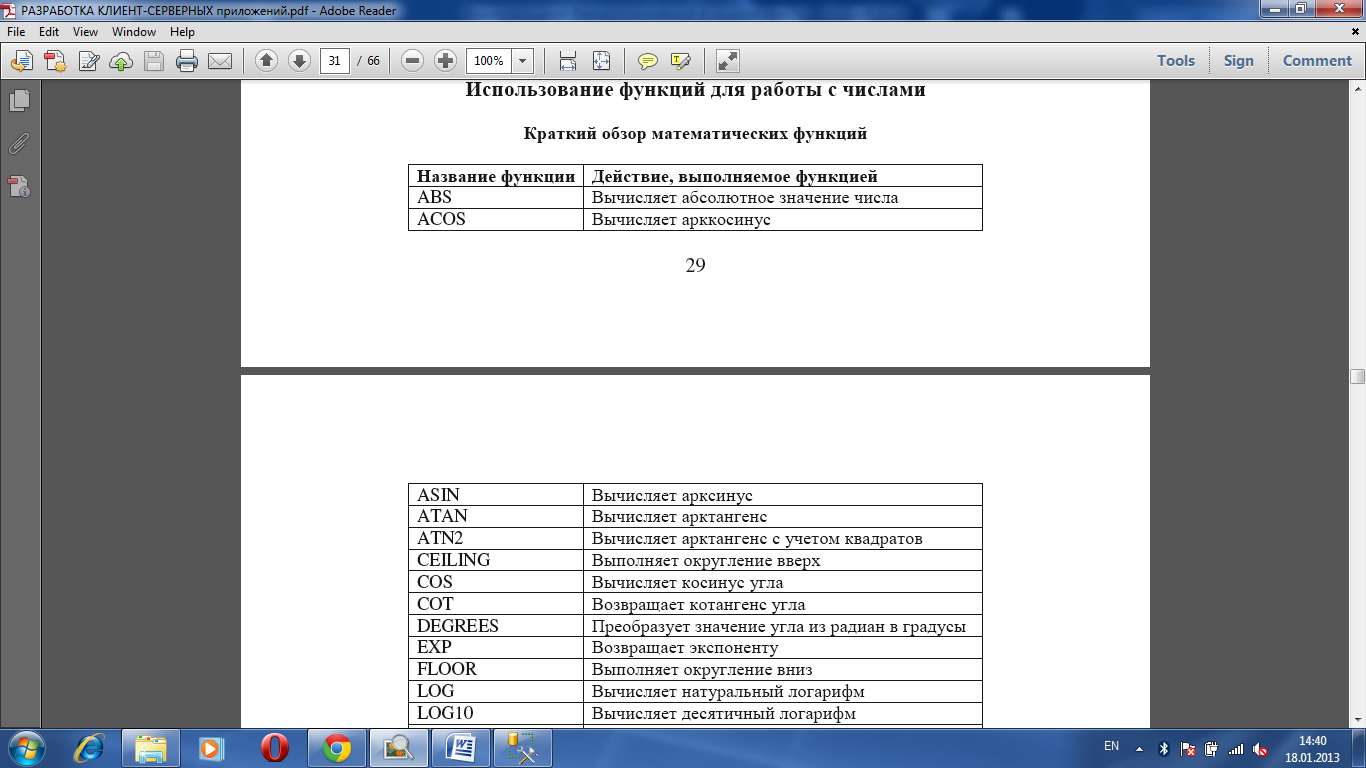Select the Highlight Text tool icon
The height and width of the screenshot is (768, 1366).
[681, 61]
